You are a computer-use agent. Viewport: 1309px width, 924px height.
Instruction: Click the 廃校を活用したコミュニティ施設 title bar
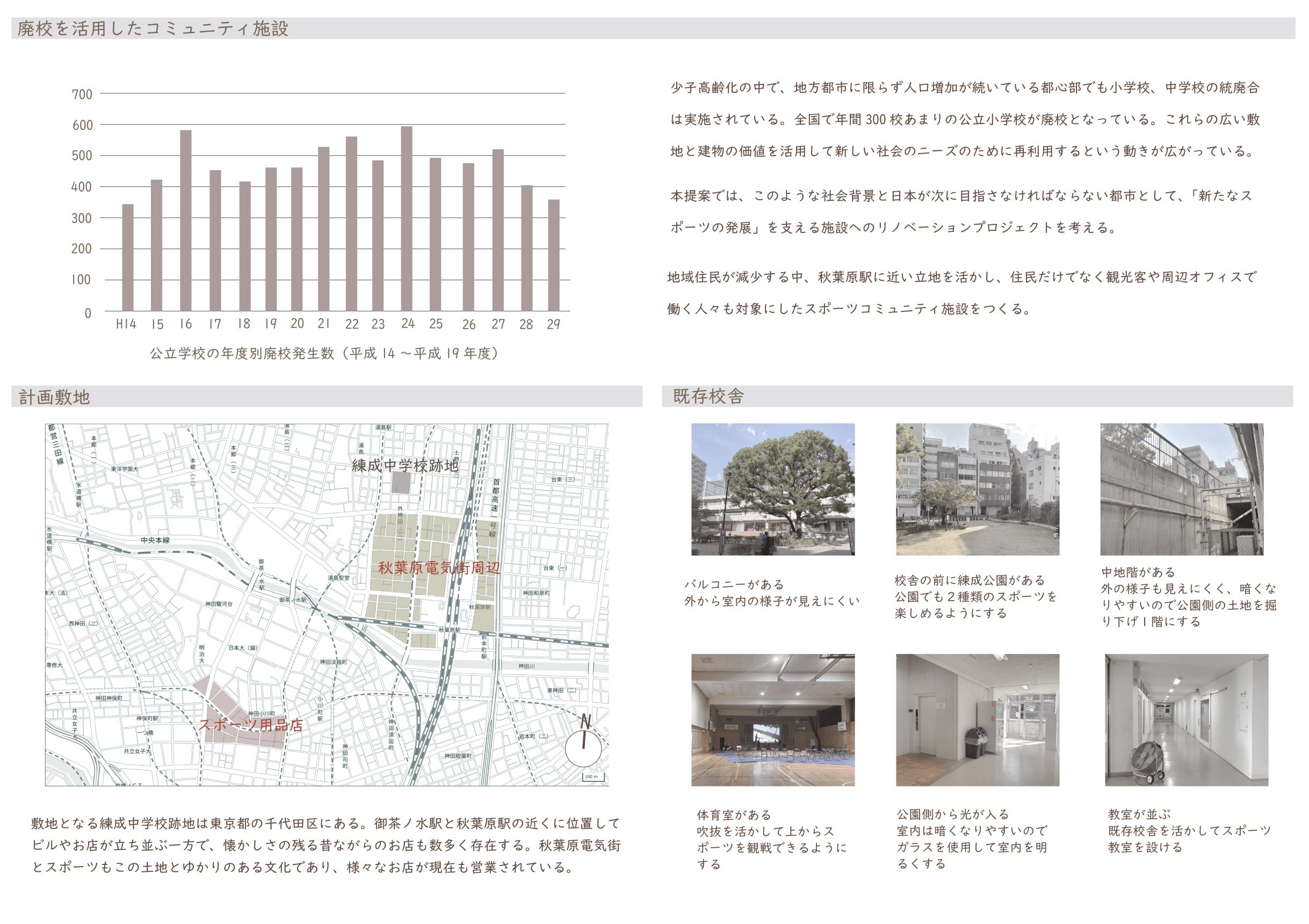click(x=153, y=28)
